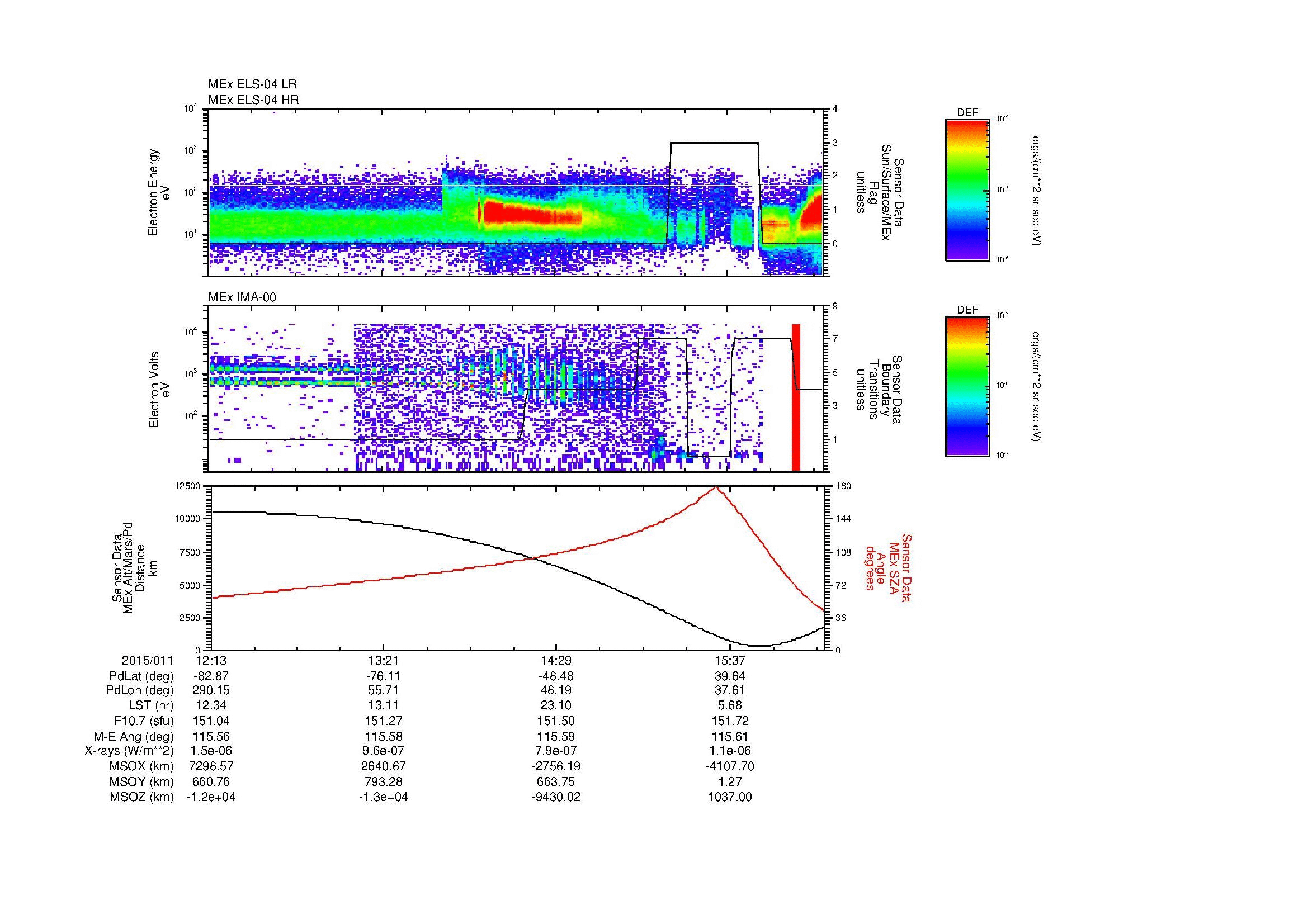Screen dimensions: 1308x924
Task: Click the time label '15:37'
Action: click(x=730, y=660)
